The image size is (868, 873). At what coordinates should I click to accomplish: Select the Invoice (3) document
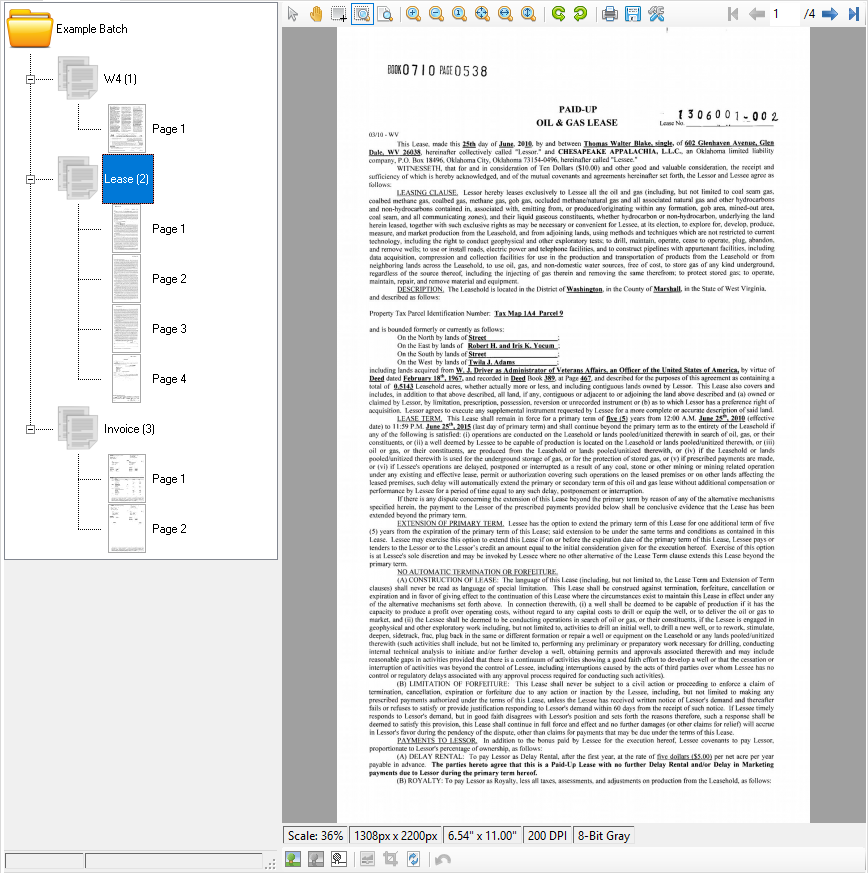129,429
